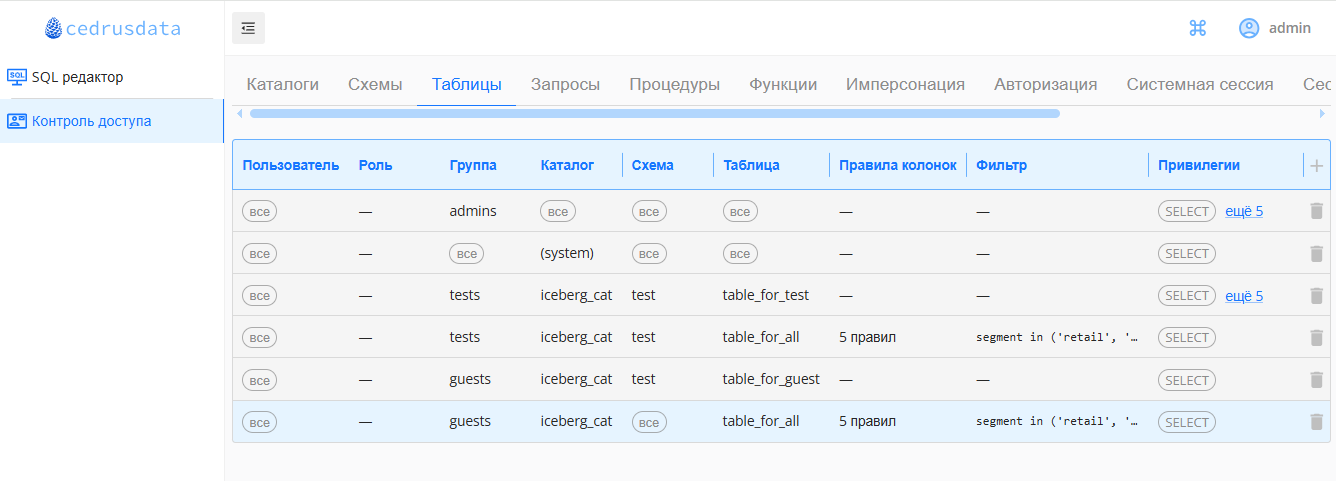Switch to the Каталоги tab
Image resolution: width=1336 pixels, height=481 pixels.
click(282, 85)
